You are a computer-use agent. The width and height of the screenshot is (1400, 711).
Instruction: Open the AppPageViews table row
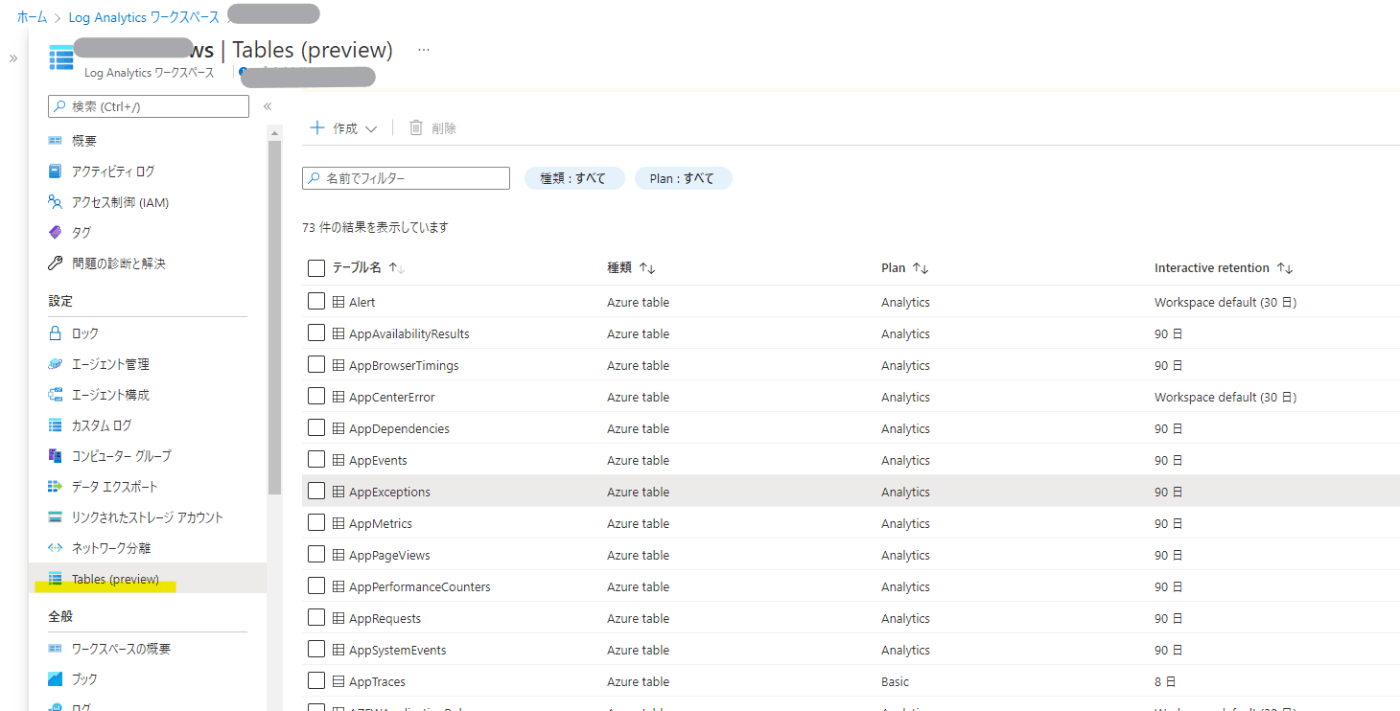pos(851,555)
